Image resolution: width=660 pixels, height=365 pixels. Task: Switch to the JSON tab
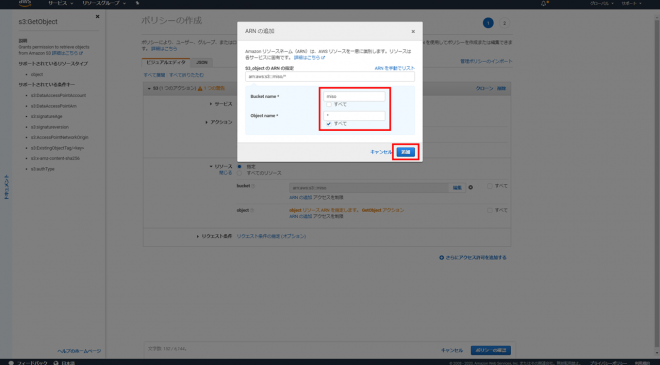coord(202,62)
